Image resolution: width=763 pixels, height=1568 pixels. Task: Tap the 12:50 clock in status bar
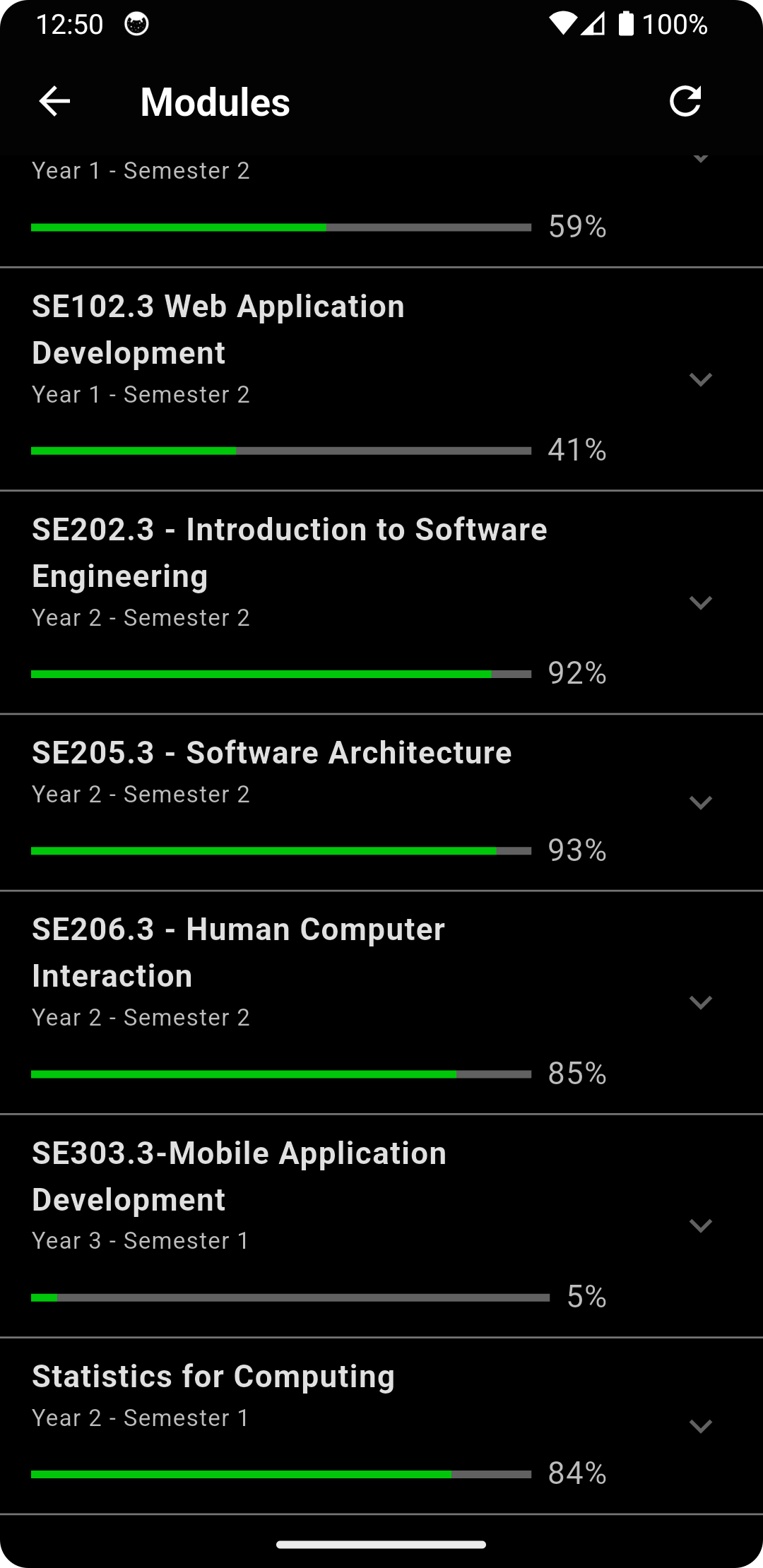click(x=69, y=25)
